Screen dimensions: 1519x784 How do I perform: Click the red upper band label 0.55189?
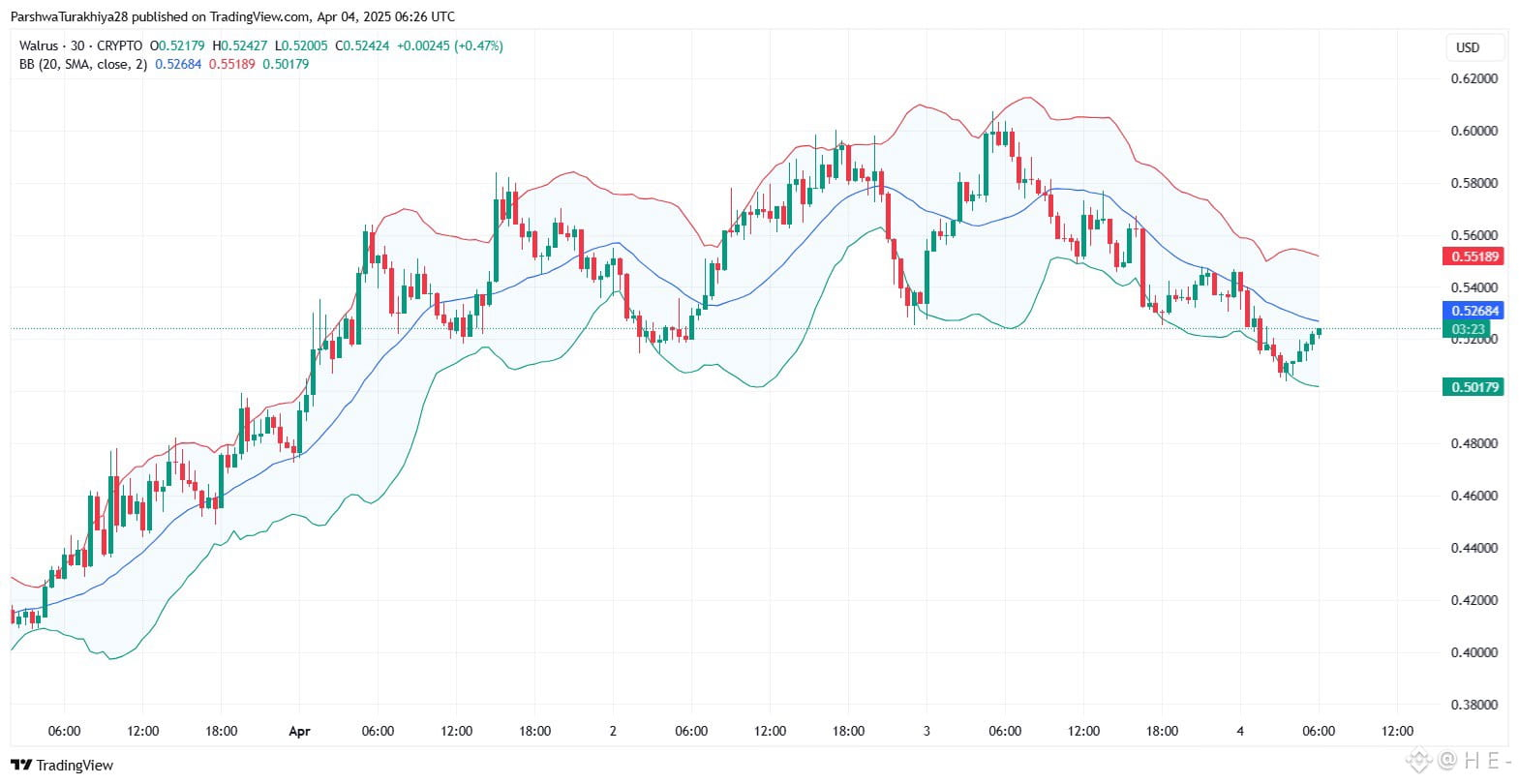pos(1474,256)
